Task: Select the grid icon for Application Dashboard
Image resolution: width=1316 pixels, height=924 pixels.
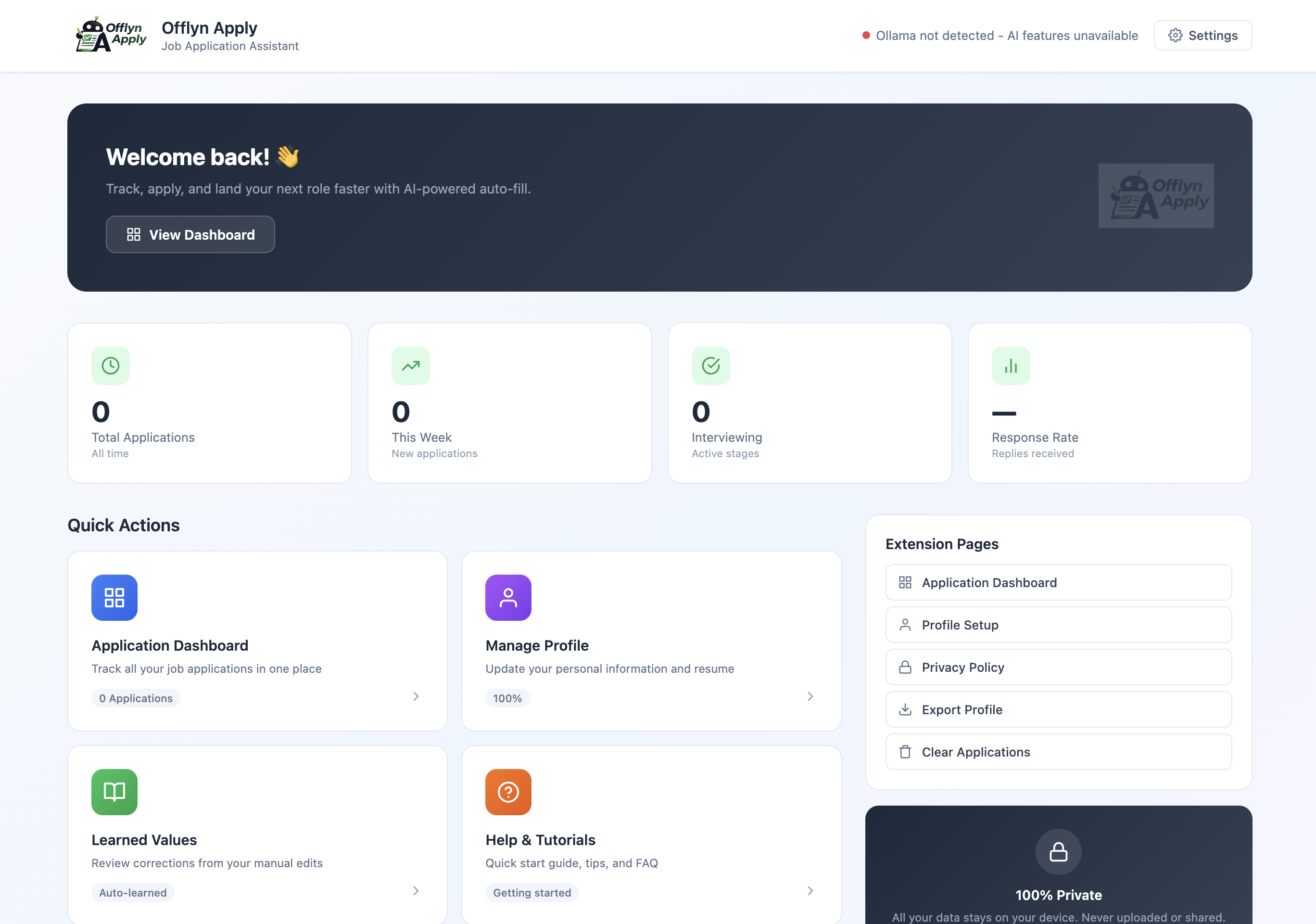Action: click(114, 598)
